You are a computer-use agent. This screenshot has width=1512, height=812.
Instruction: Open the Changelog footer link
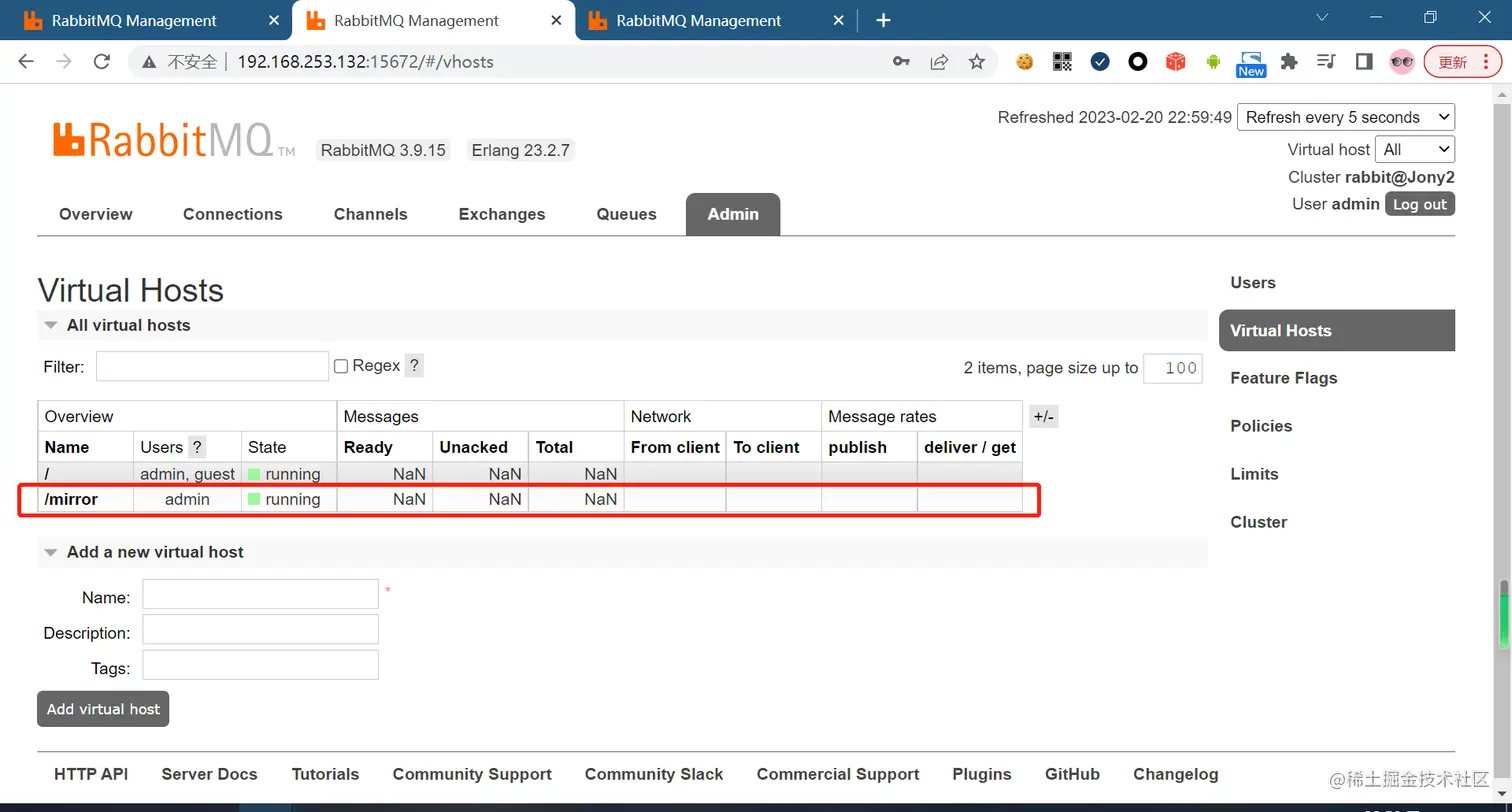[1176, 774]
